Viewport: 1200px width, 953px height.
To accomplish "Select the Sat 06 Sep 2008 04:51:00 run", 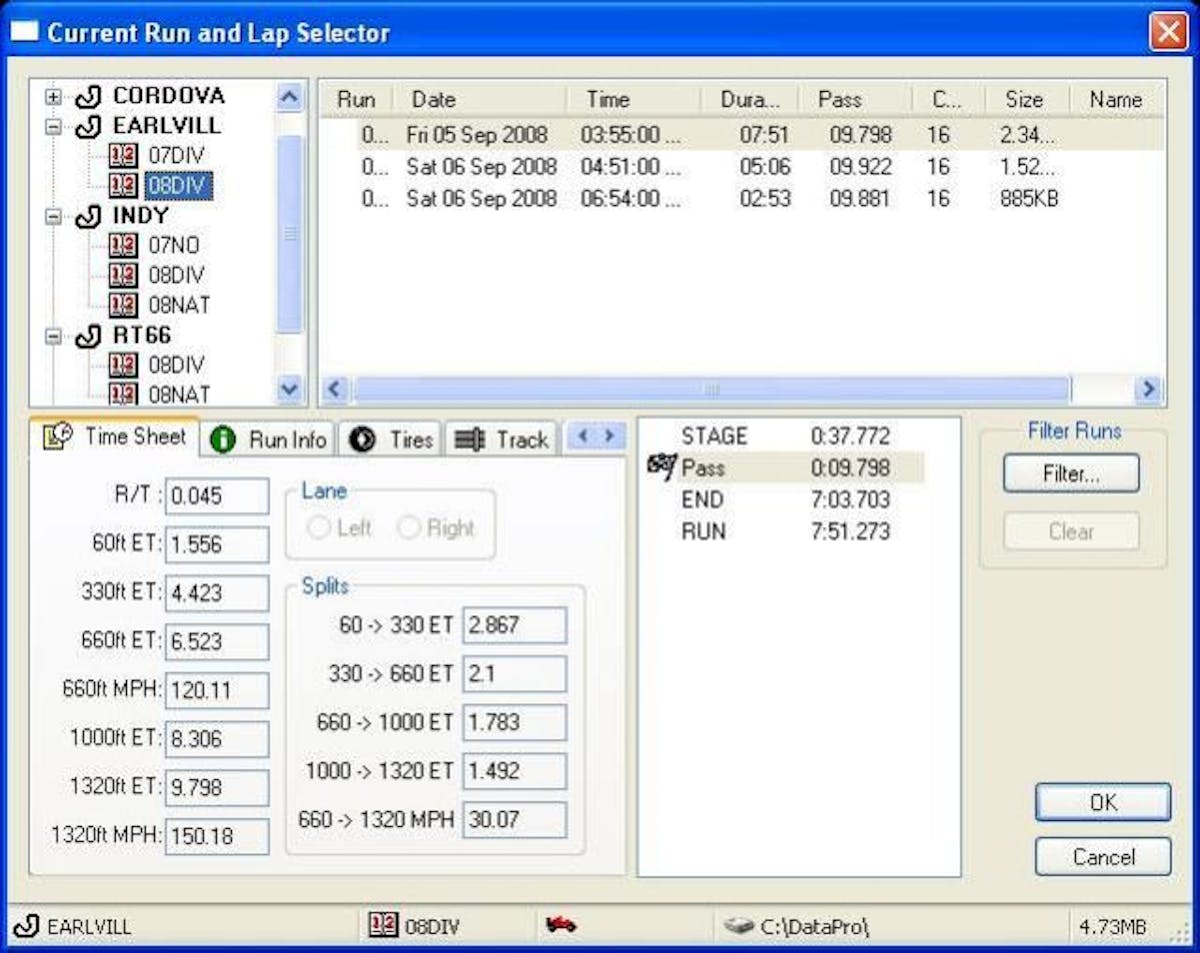I will 482,167.
